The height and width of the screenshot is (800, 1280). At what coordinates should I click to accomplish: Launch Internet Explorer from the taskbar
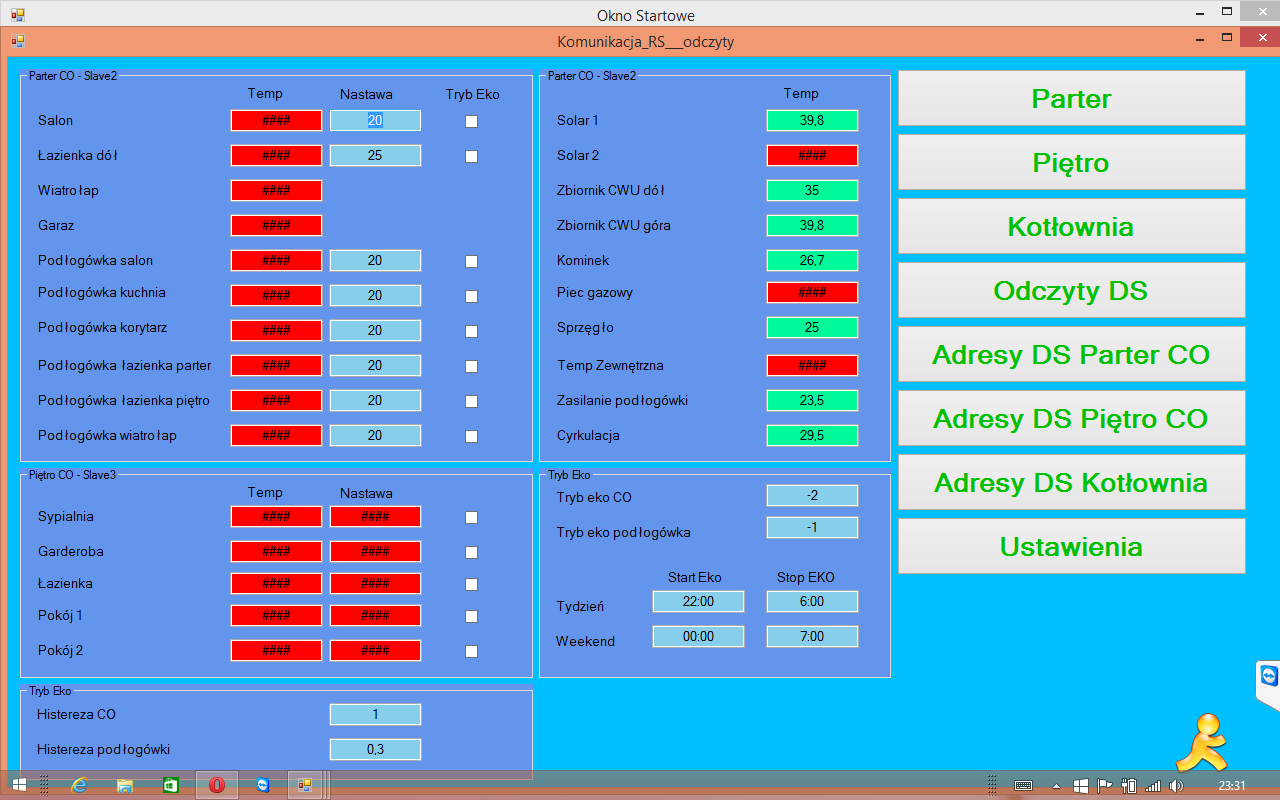79,785
